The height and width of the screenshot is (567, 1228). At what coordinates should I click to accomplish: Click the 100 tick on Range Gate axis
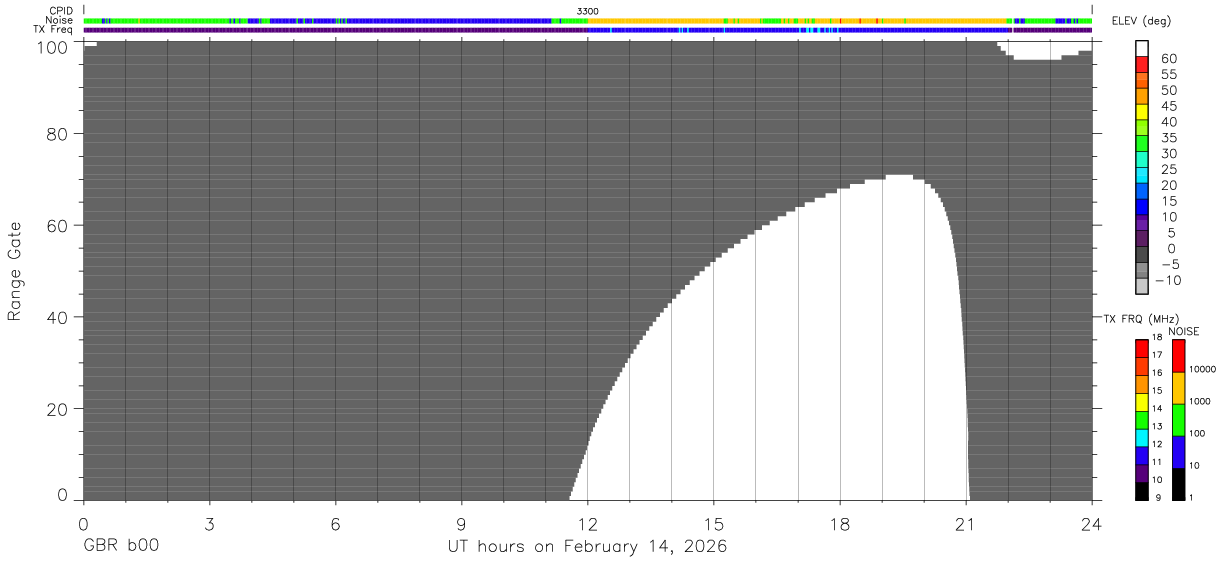tap(54, 47)
